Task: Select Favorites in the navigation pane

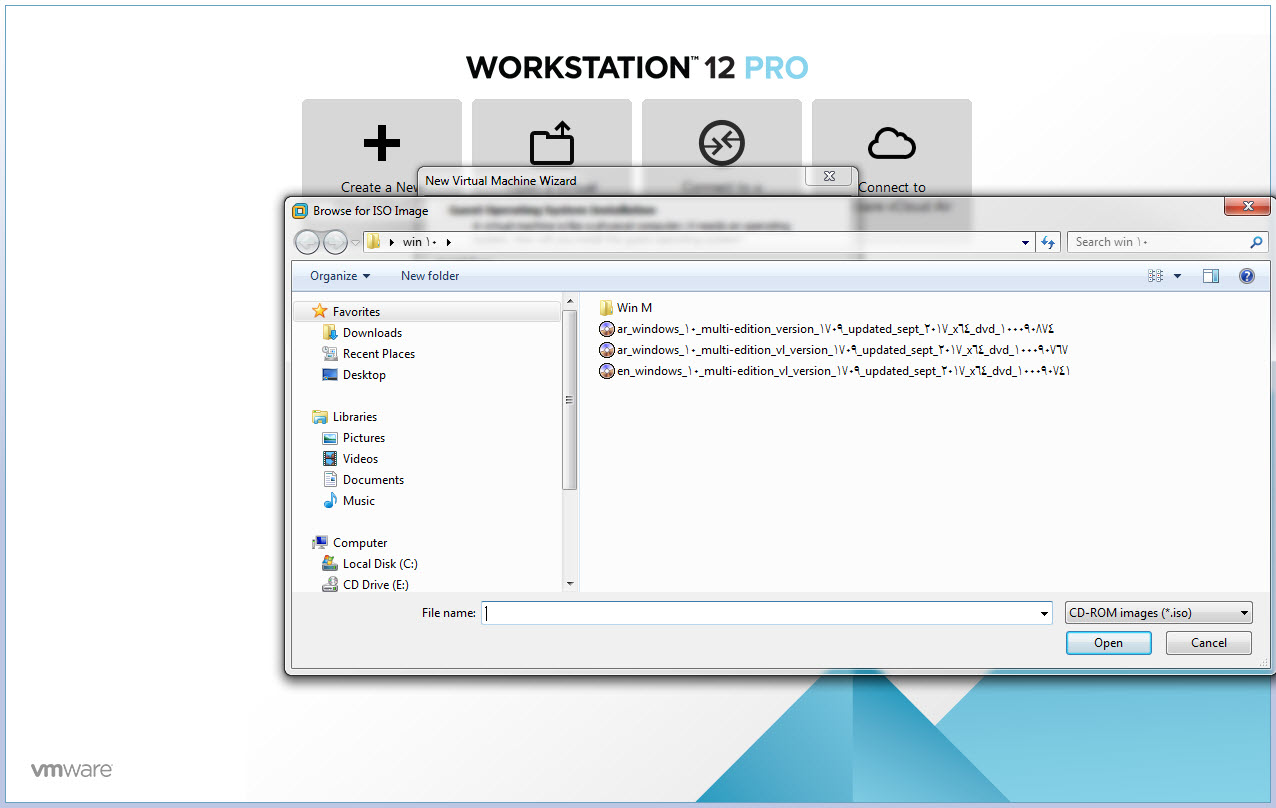Action: [x=356, y=312]
